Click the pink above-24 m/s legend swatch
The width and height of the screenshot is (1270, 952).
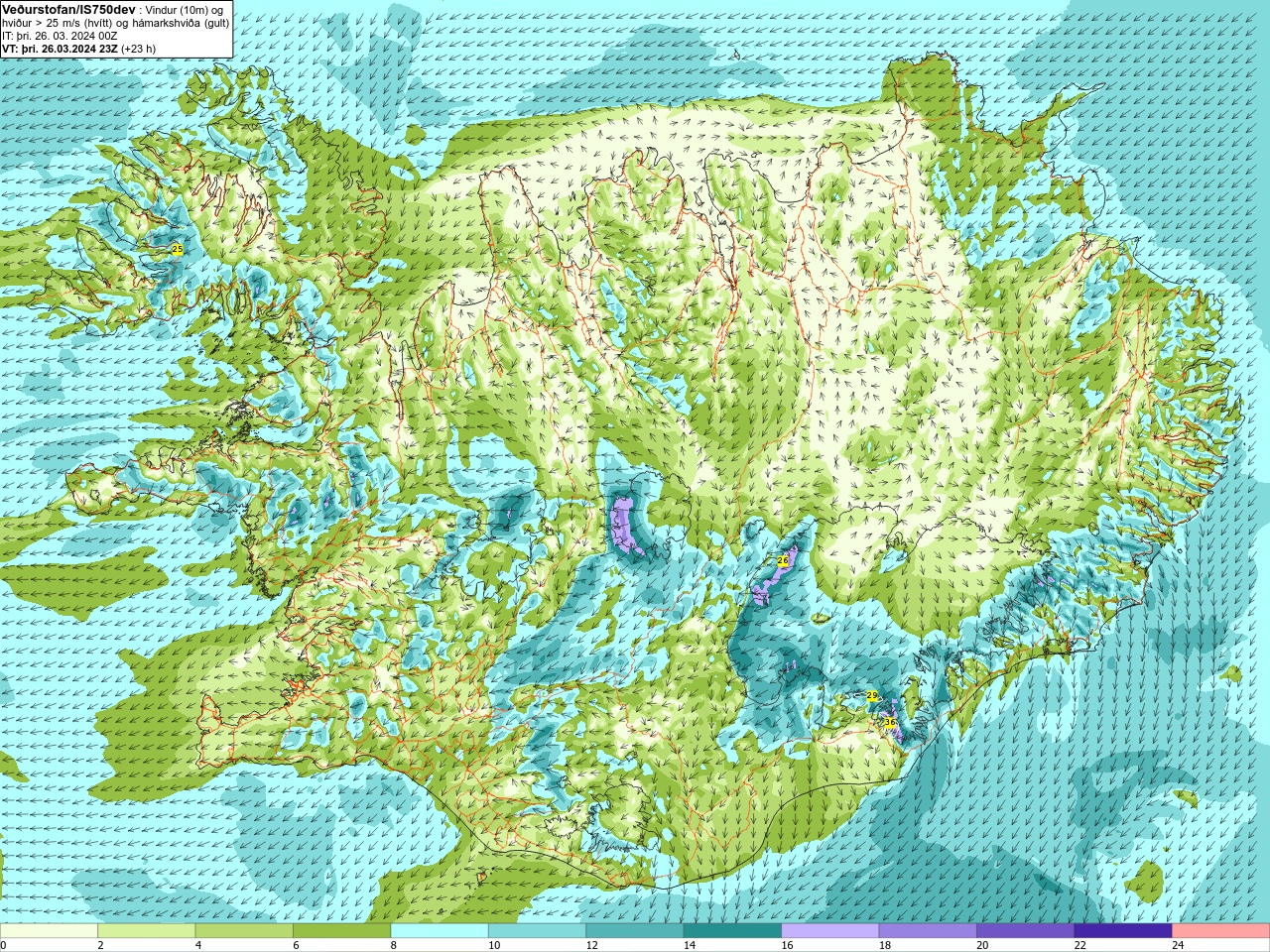click(1221, 931)
